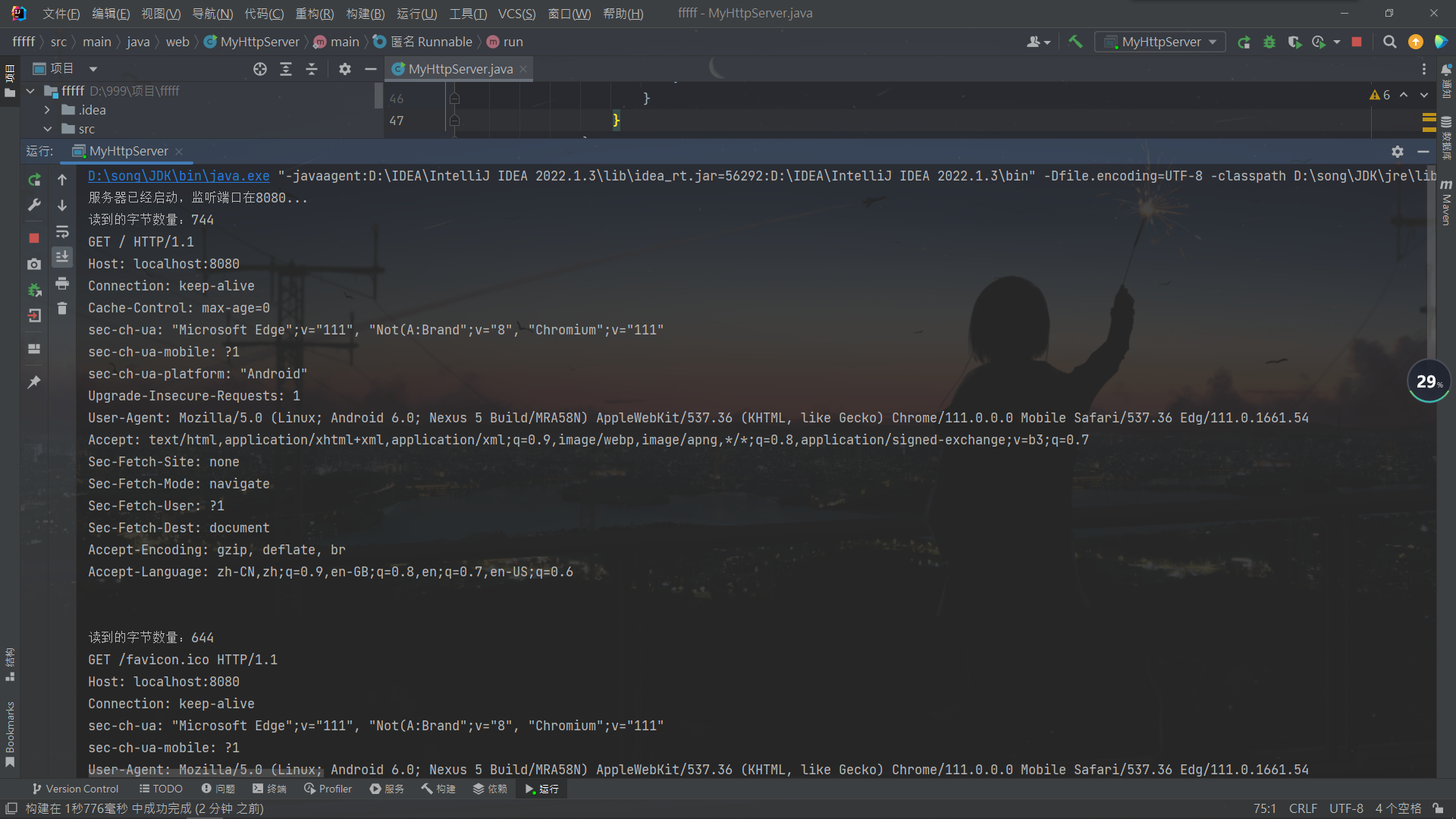The image size is (1456, 819).
Task: Stop the running process with red square
Action: [34, 238]
